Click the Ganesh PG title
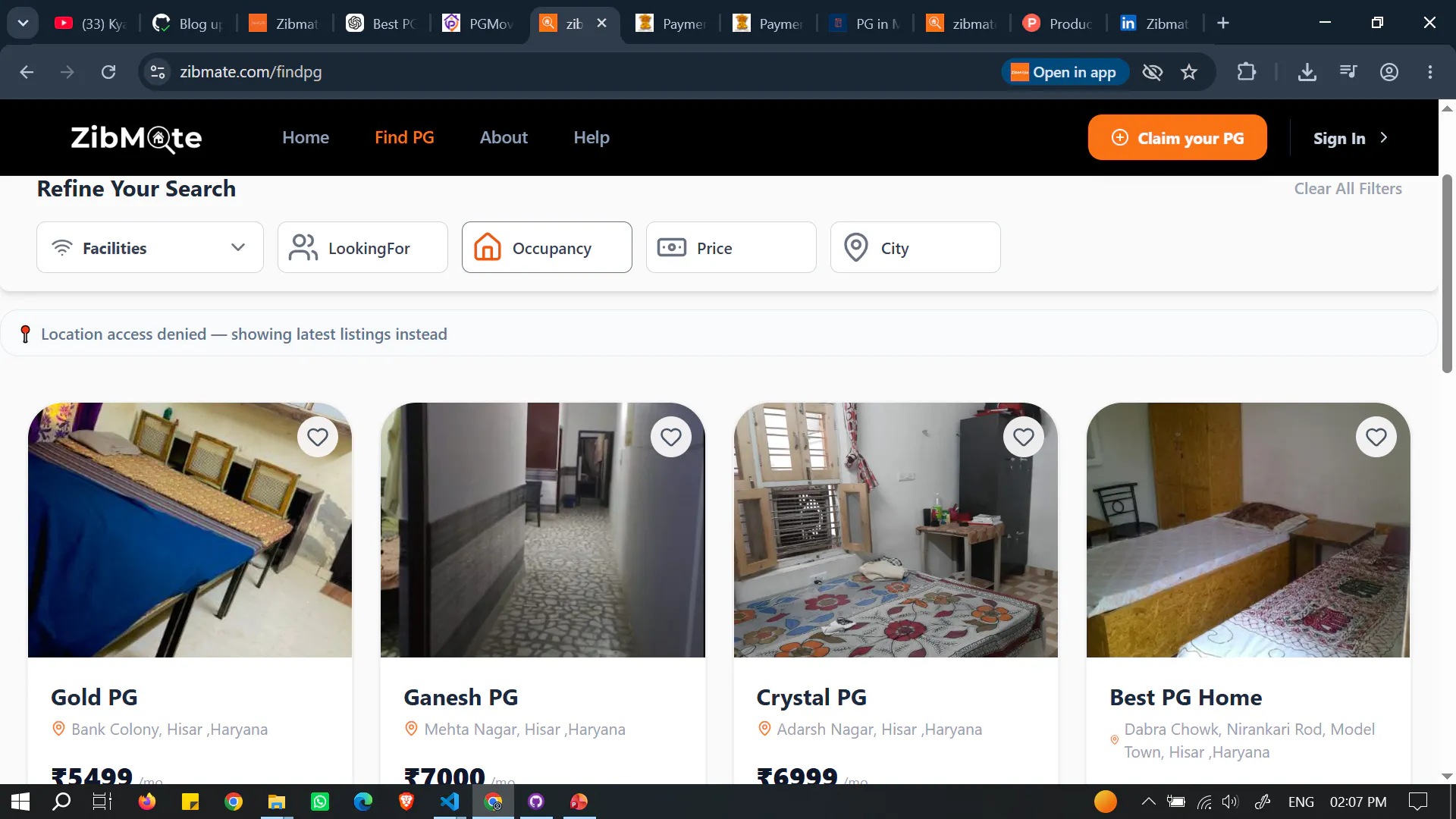This screenshot has width=1456, height=819. 460,697
